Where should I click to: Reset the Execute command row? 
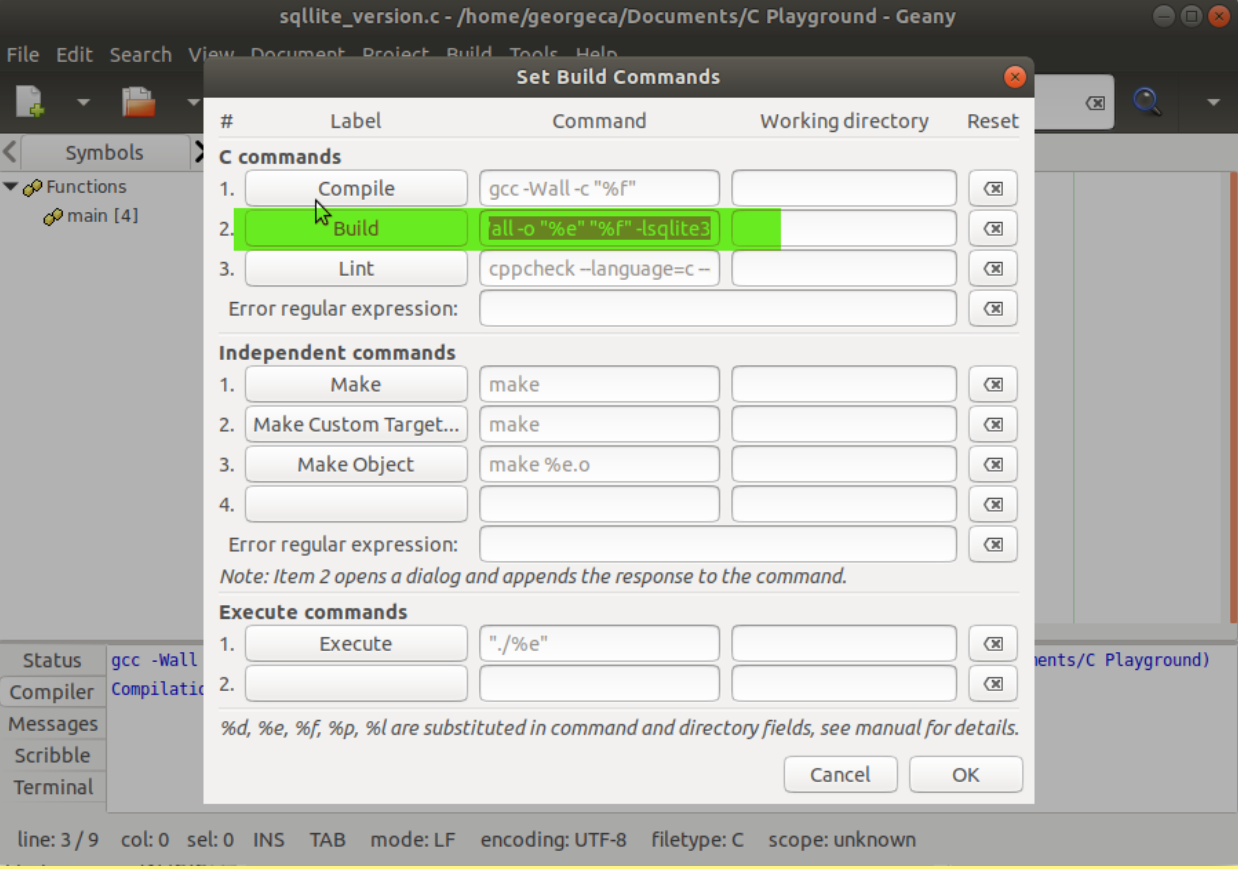pos(993,643)
